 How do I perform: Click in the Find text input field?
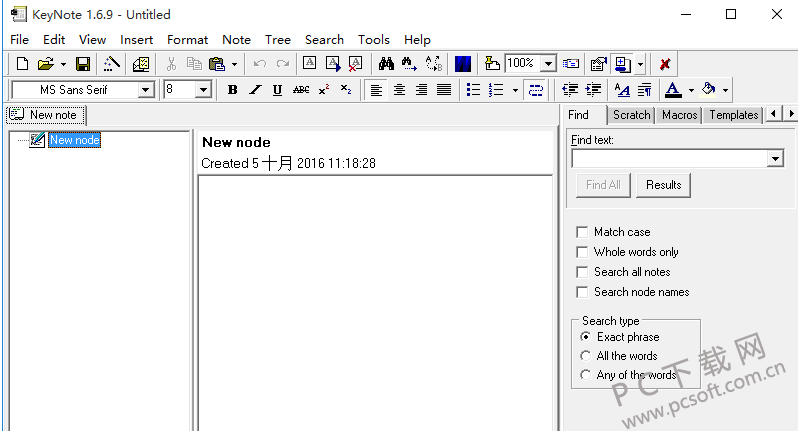(669, 159)
